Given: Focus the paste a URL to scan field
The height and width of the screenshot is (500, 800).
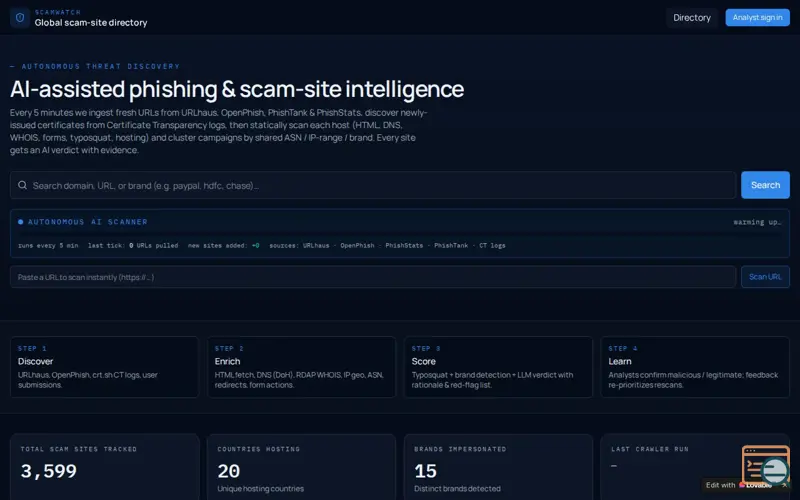Looking at the screenshot, I should [x=373, y=277].
